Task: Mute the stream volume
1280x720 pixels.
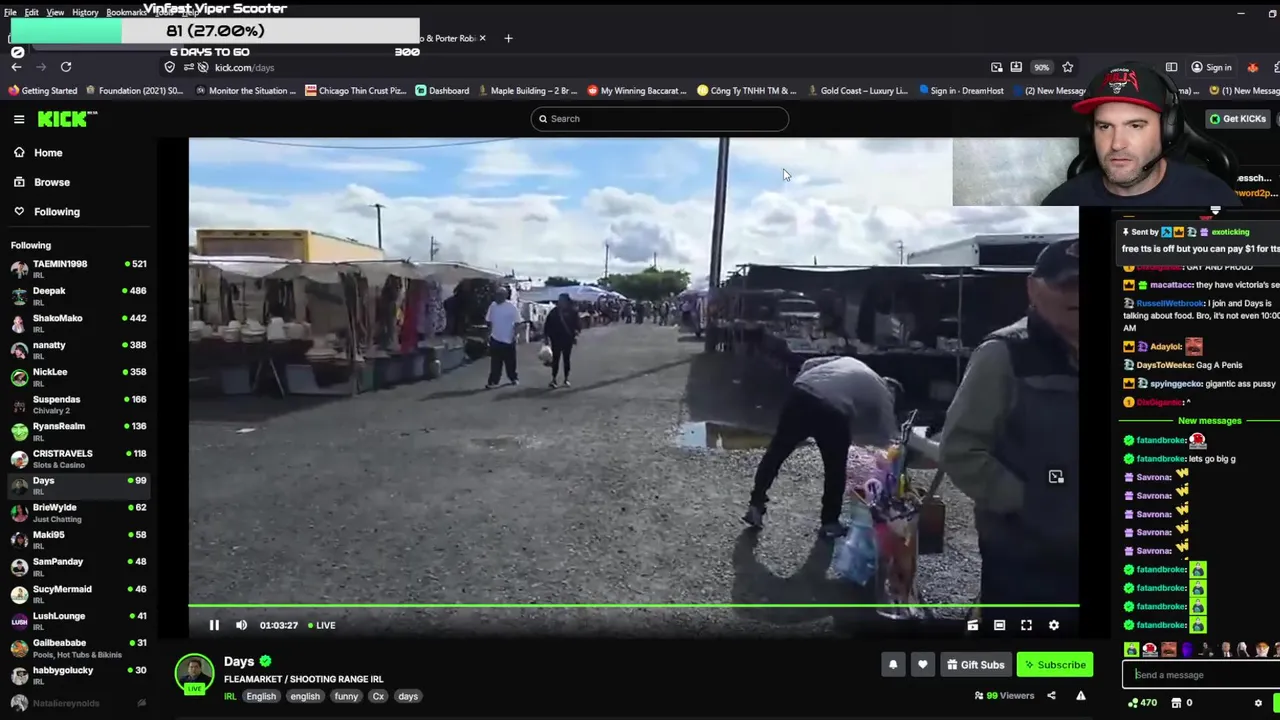Action: (x=241, y=625)
